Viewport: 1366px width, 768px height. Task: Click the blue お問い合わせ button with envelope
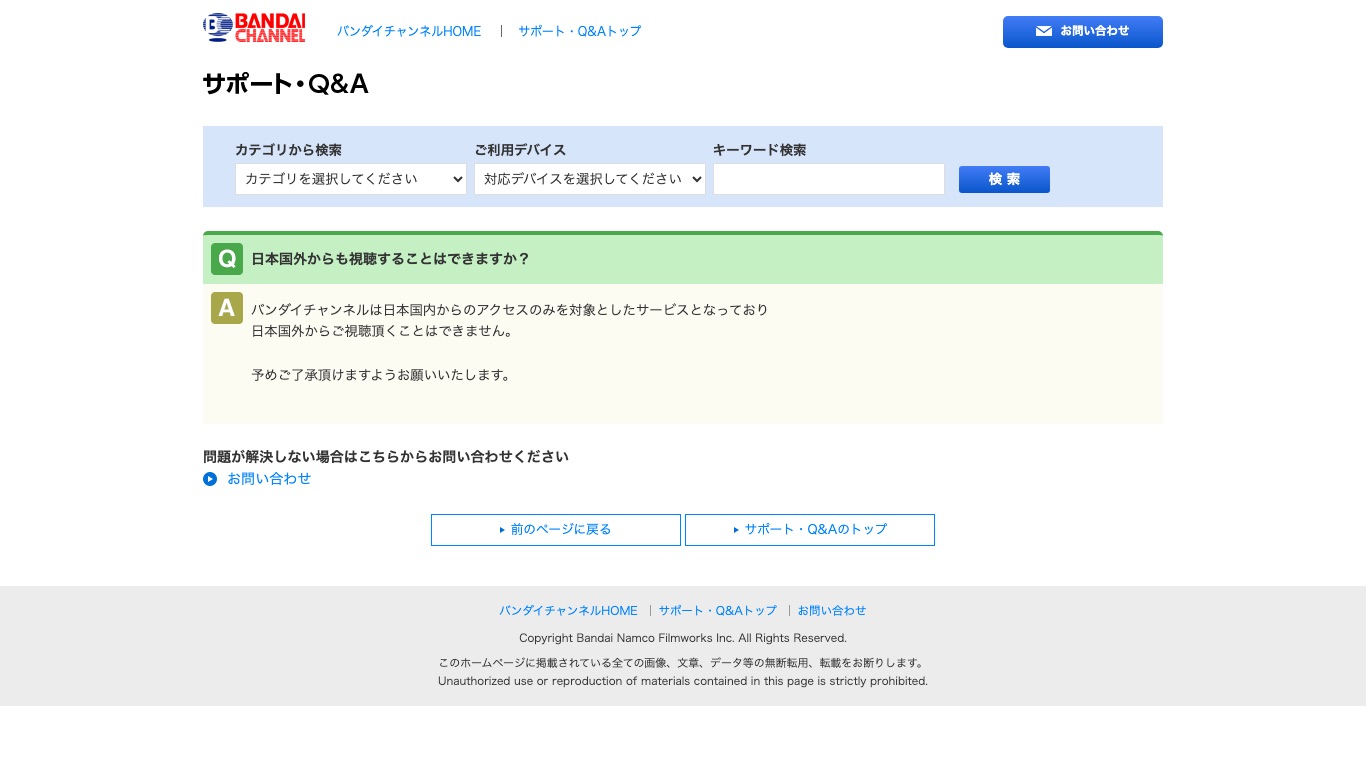coord(1083,32)
